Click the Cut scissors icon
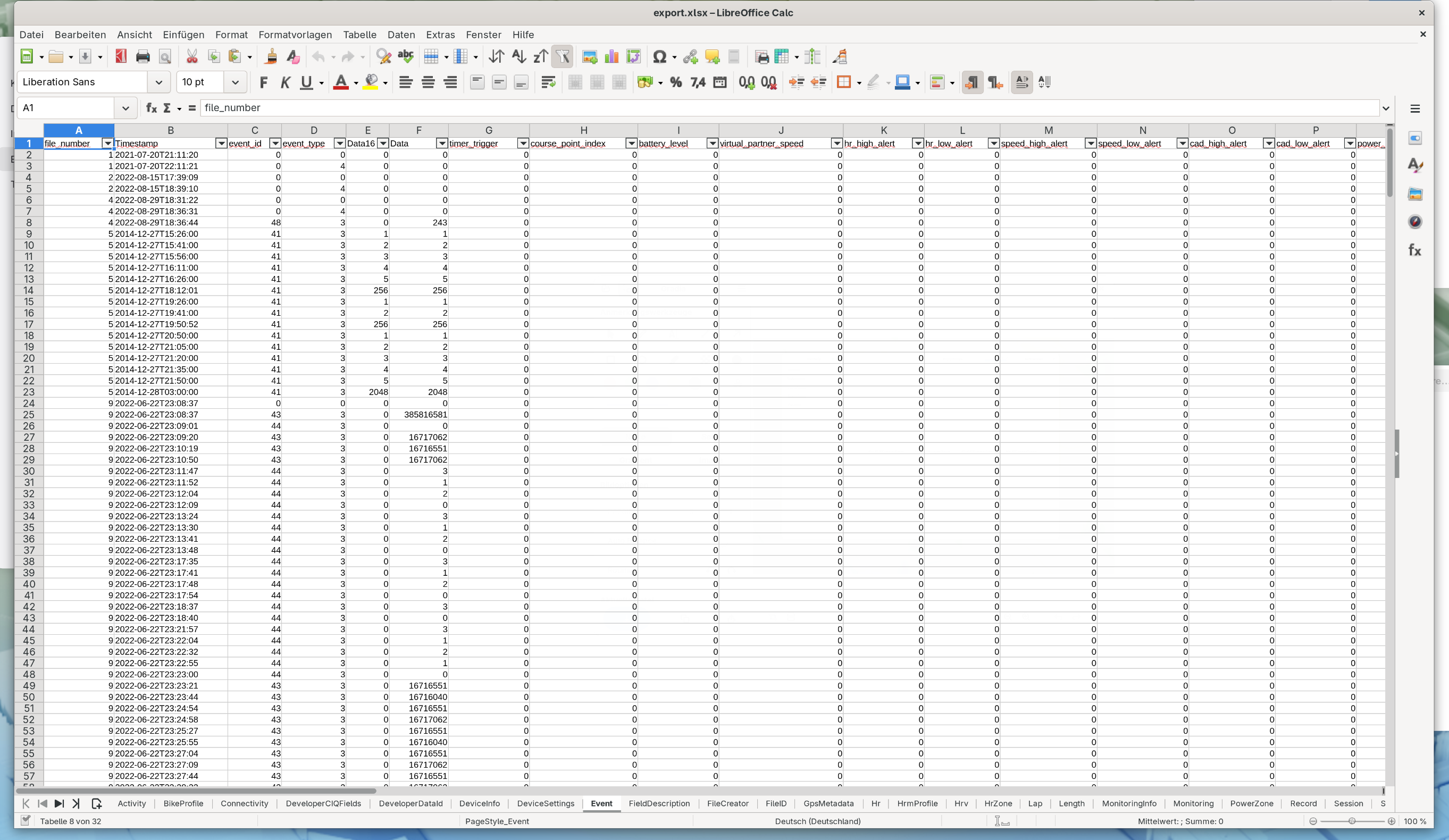Viewport: 1449px width, 840px height. point(192,56)
